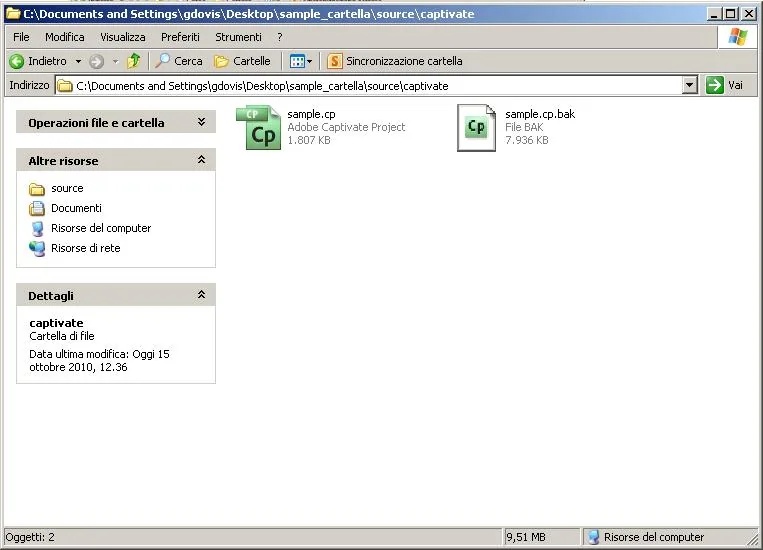
Task: Click the Altre risorse header title
Action: pyautogui.click(x=63, y=161)
